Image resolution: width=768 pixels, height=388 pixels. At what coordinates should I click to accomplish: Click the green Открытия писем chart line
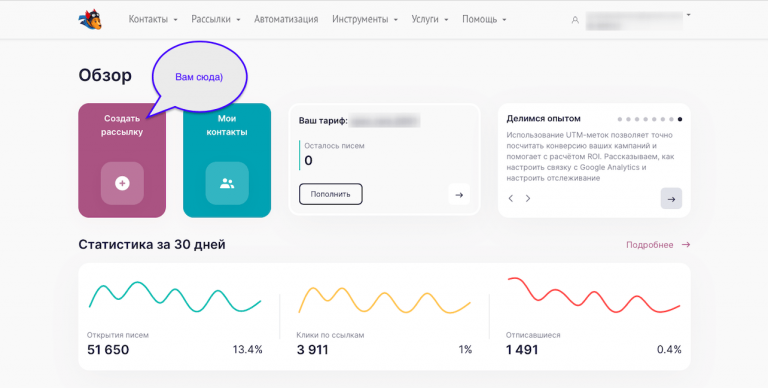tap(175, 297)
